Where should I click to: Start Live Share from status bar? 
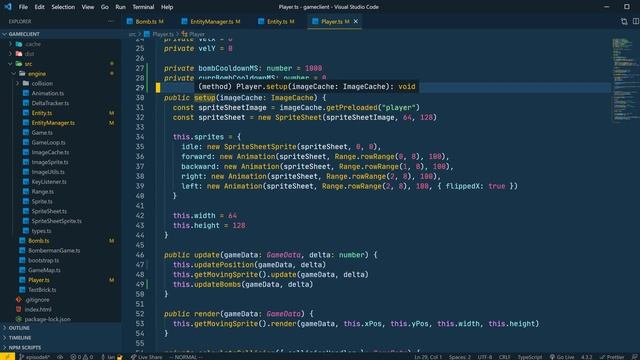click(147, 357)
